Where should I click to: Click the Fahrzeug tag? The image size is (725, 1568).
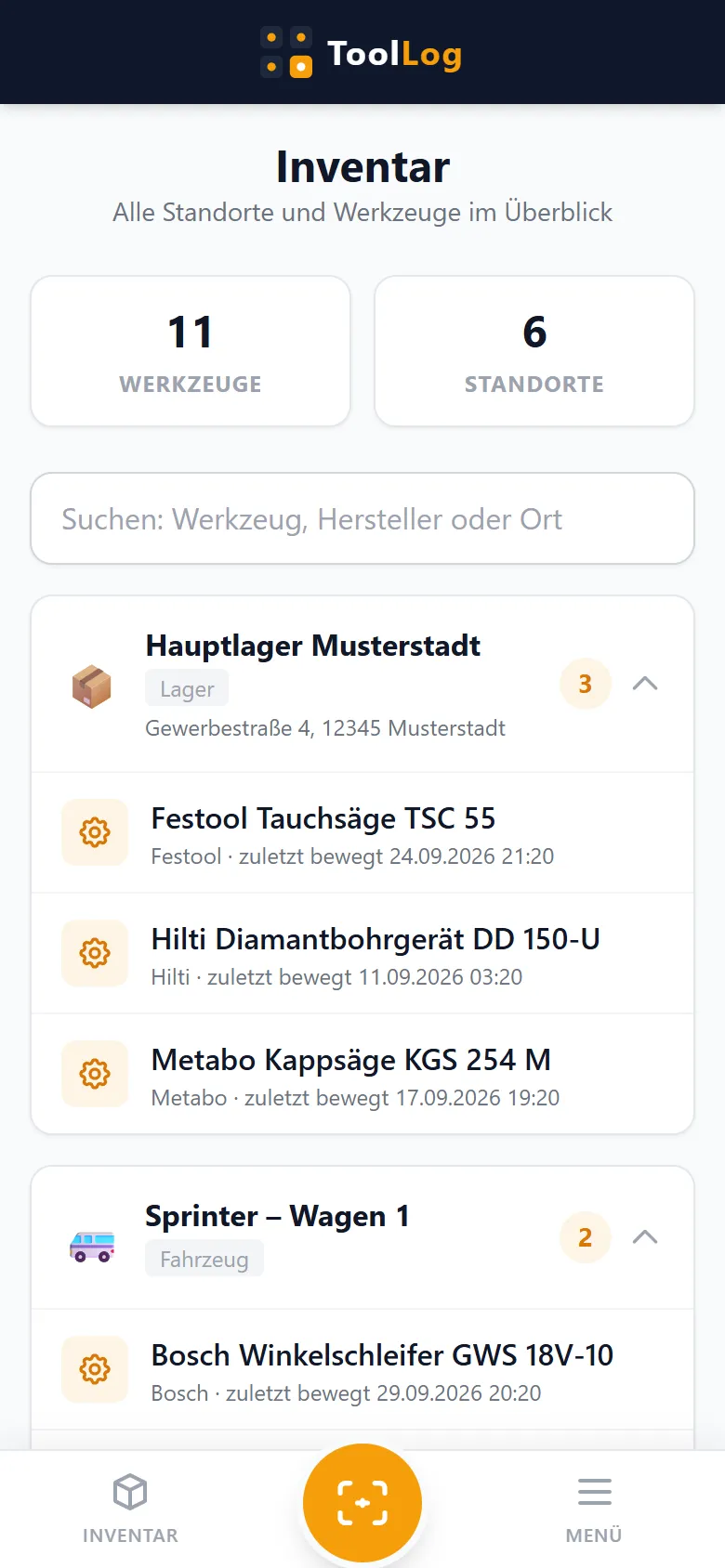(x=204, y=1259)
